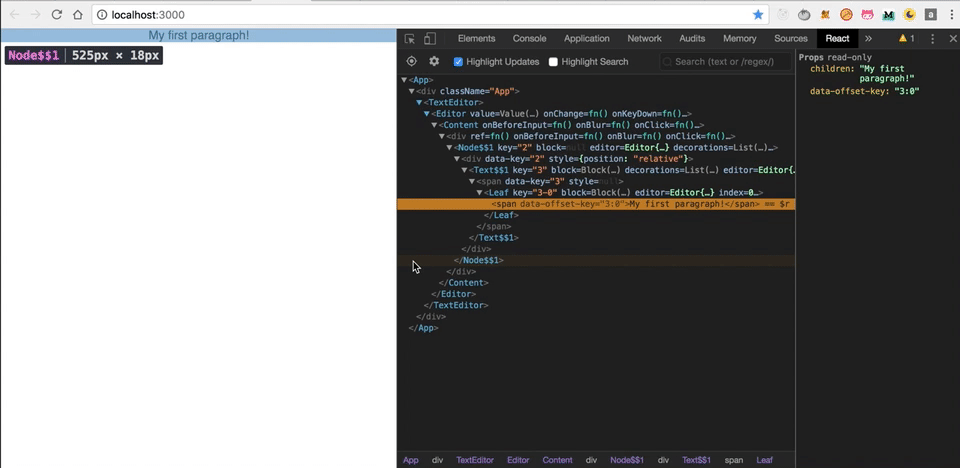Collapse the Editor value node
The image size is (960, 468).
(427, 114)
